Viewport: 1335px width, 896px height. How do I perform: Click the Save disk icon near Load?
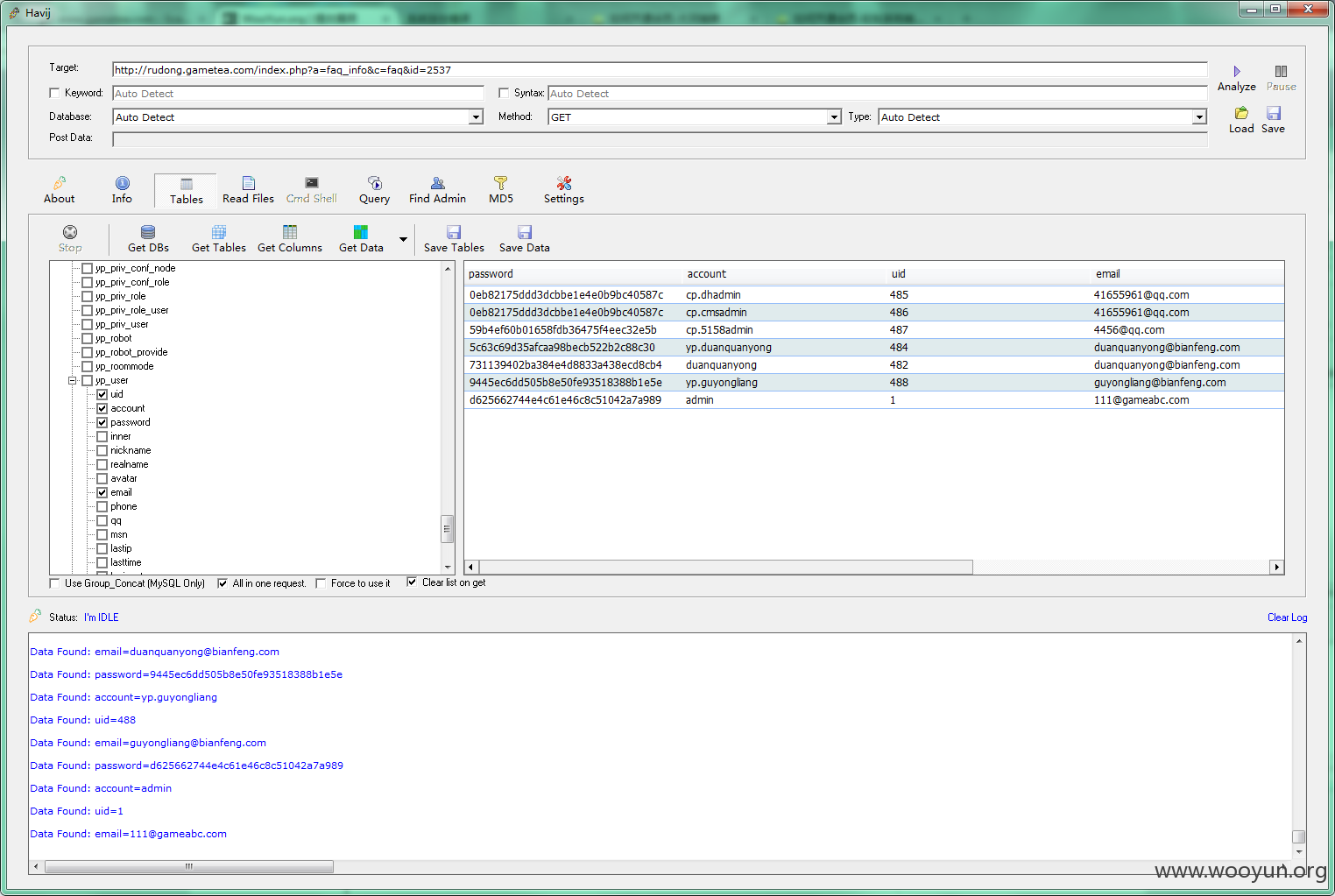(1274, 113)
